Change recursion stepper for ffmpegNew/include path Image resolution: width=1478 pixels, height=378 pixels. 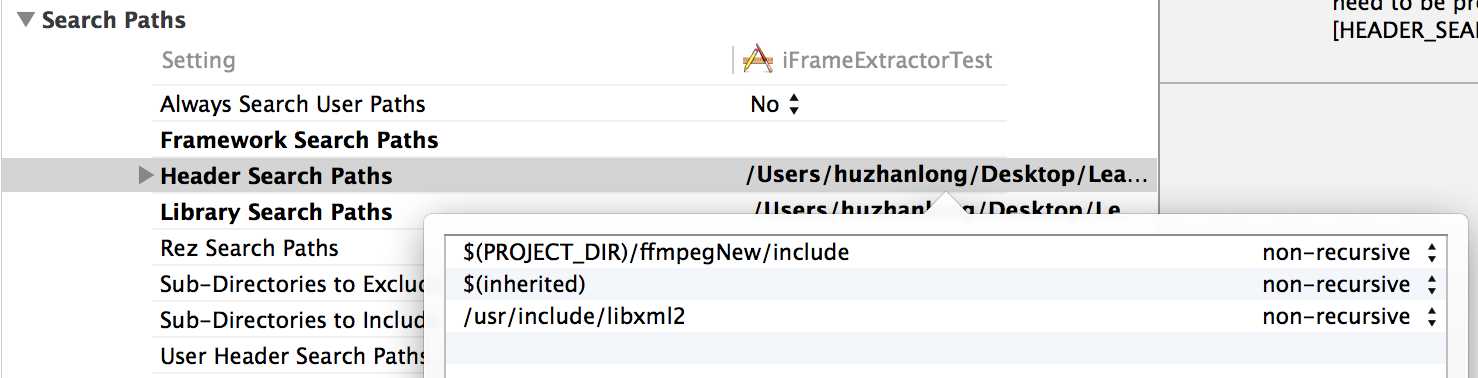click(x=1432, y=253)
